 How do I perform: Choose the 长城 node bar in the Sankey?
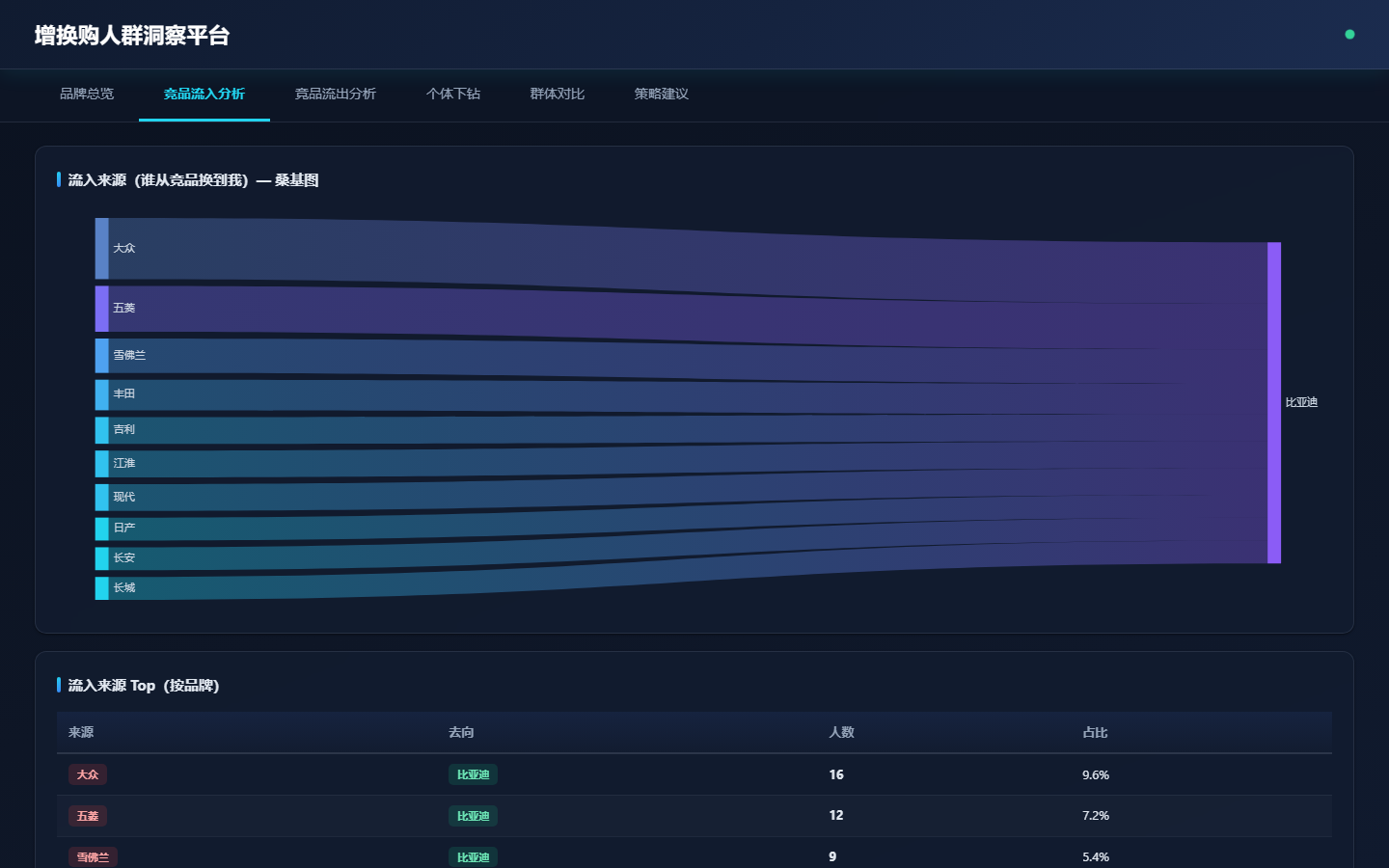coord(101,588)
